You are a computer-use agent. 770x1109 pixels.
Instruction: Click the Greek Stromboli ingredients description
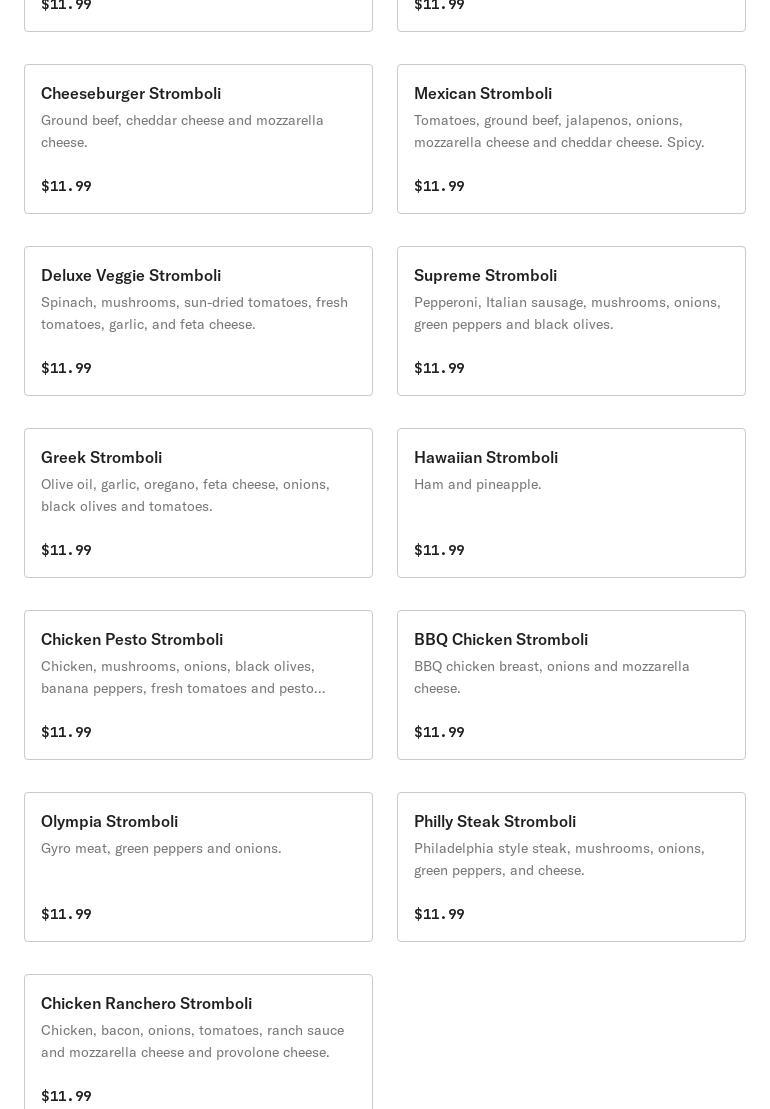click(185, 495)
